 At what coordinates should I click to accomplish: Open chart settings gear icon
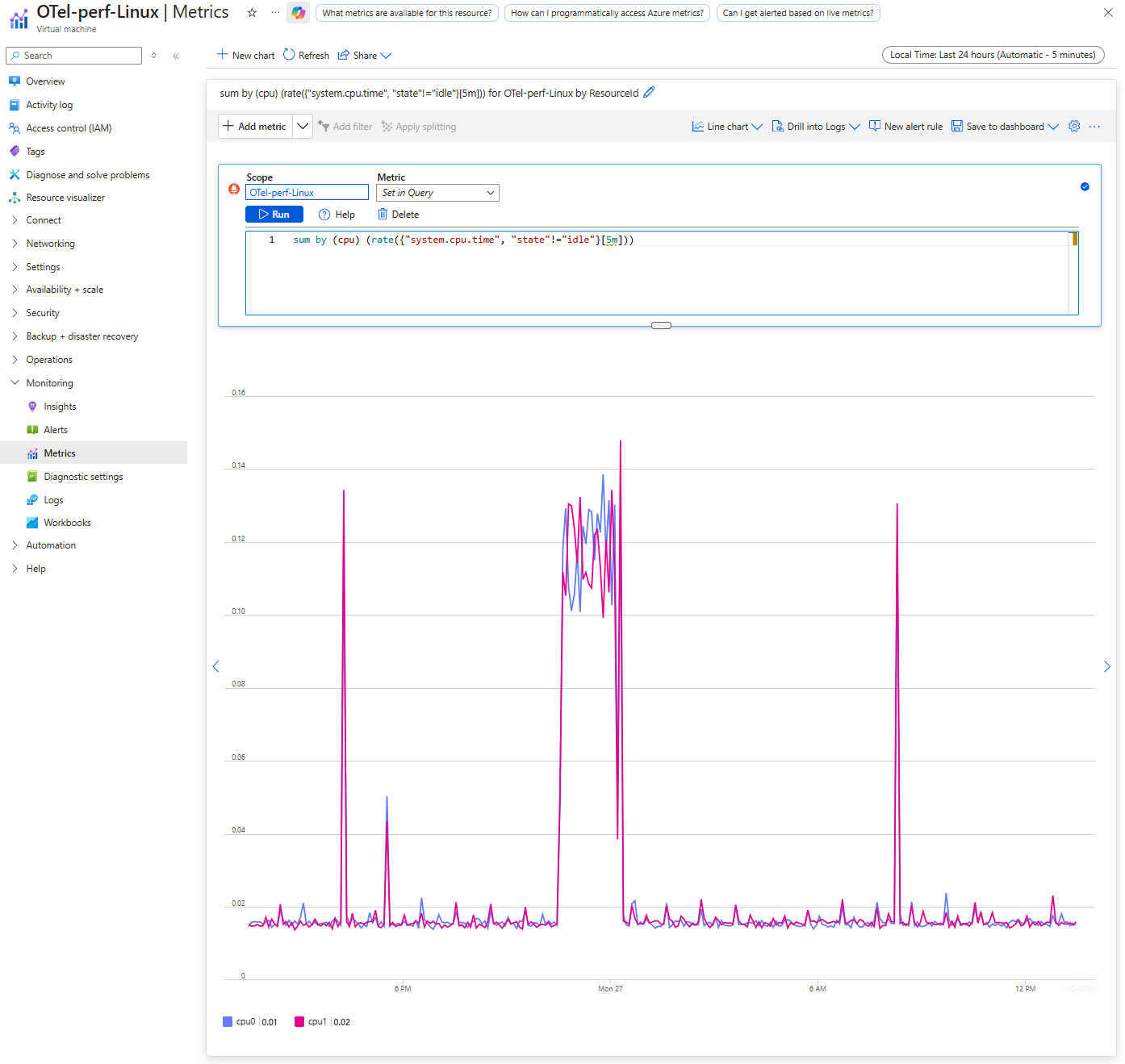pyautogui.click(x=1074, y=127)
